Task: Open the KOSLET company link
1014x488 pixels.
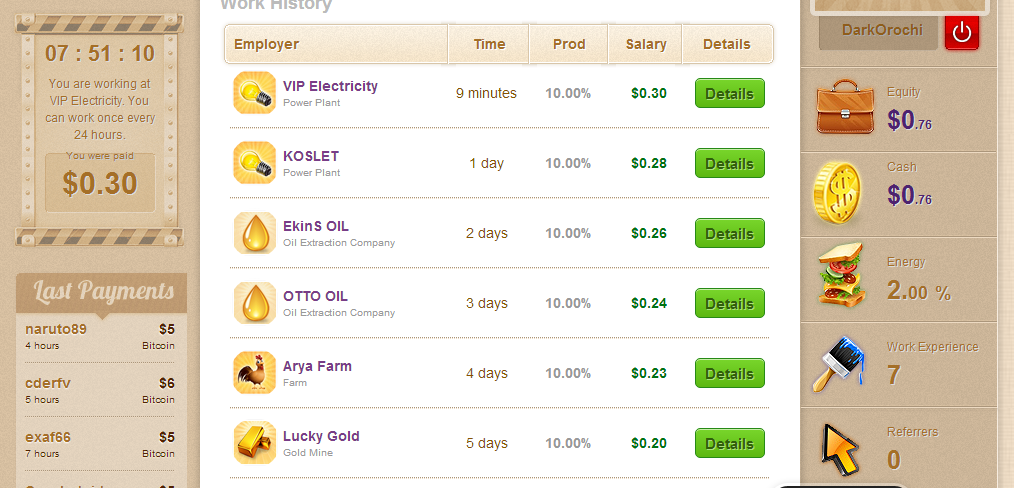Action: click(311, 156)
